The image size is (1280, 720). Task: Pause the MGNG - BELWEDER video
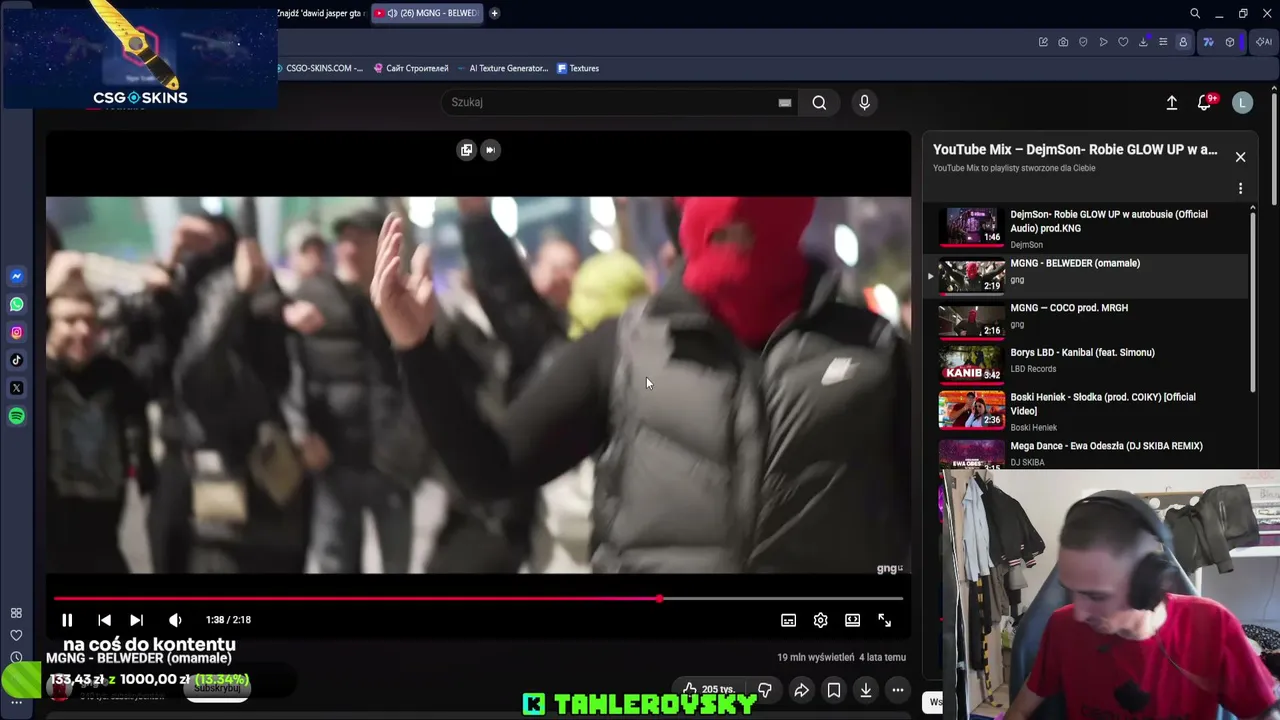point(67,620)
